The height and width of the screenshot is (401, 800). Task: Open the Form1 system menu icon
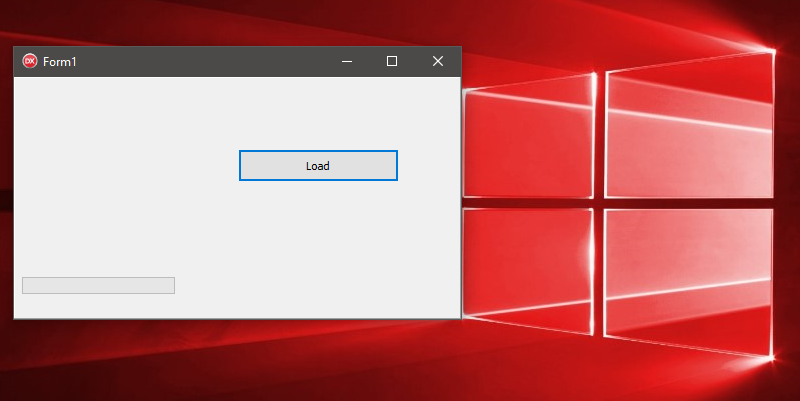pyautogui.click(x=30, y=61)
